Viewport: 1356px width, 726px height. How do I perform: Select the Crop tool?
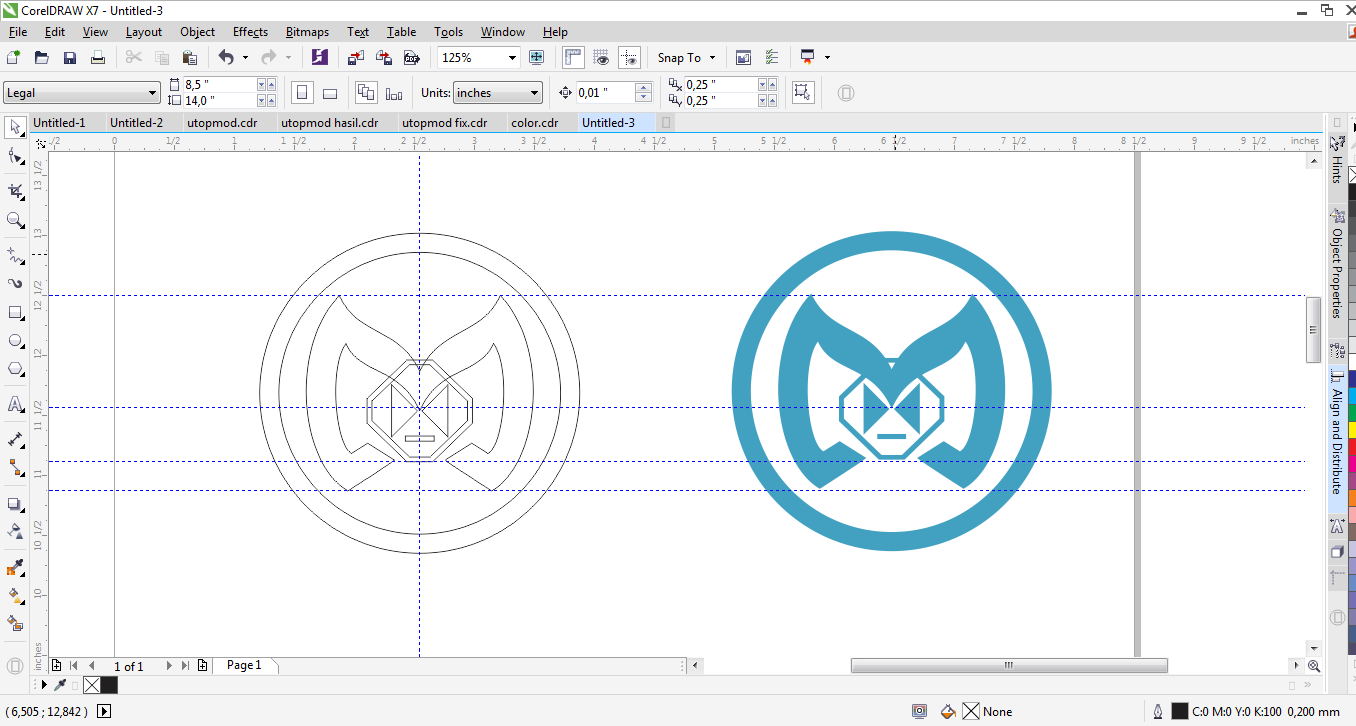(x=15, y=191)
